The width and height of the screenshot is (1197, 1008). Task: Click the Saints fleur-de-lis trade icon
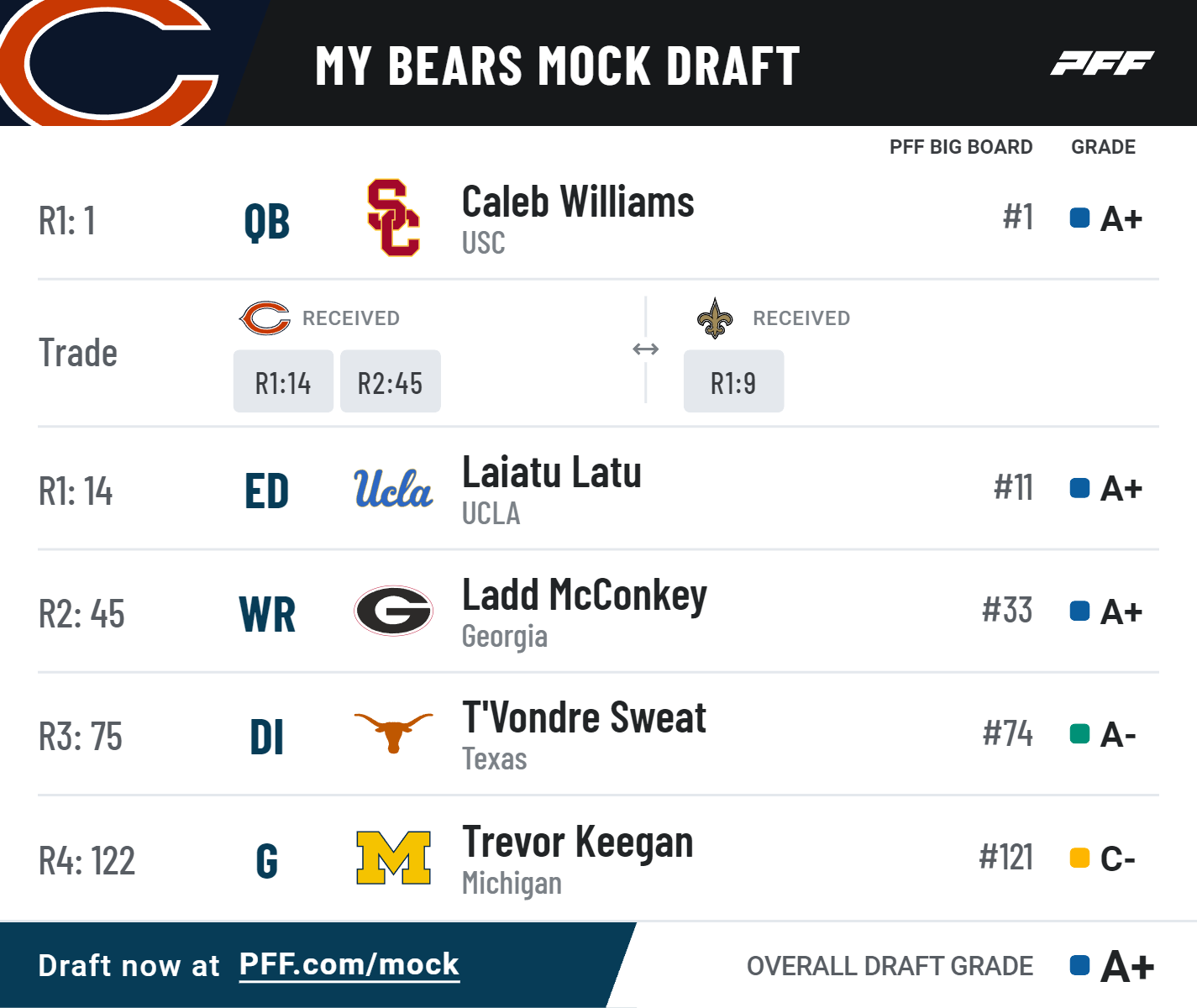click(x=715, y=318)
